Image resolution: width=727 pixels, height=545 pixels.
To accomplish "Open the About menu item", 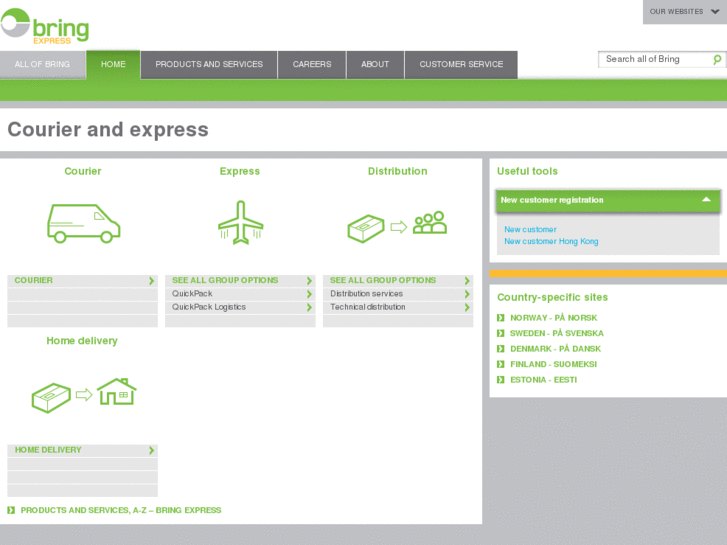I will 375,64.
